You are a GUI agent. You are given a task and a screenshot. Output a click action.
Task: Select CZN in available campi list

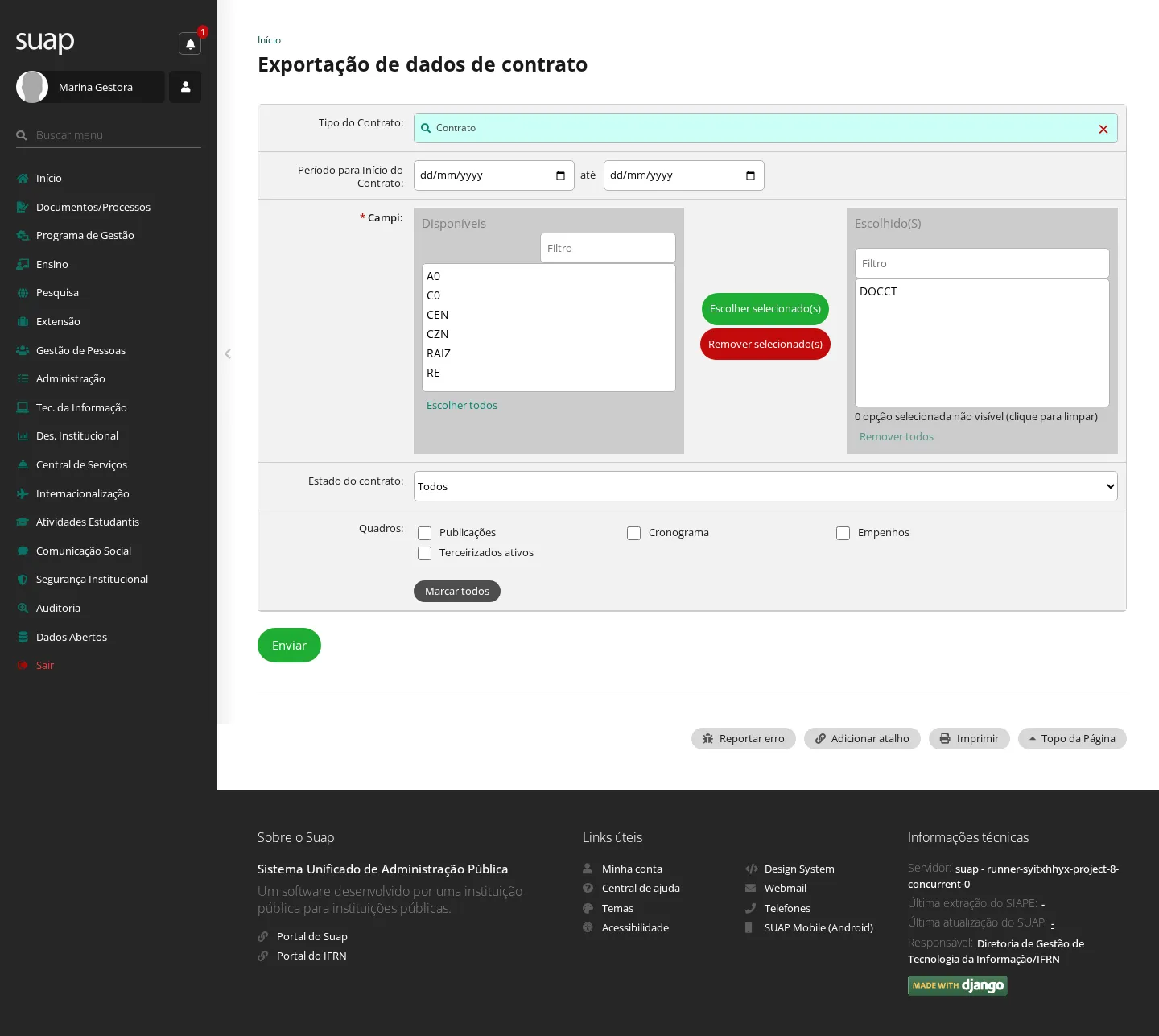548,334
